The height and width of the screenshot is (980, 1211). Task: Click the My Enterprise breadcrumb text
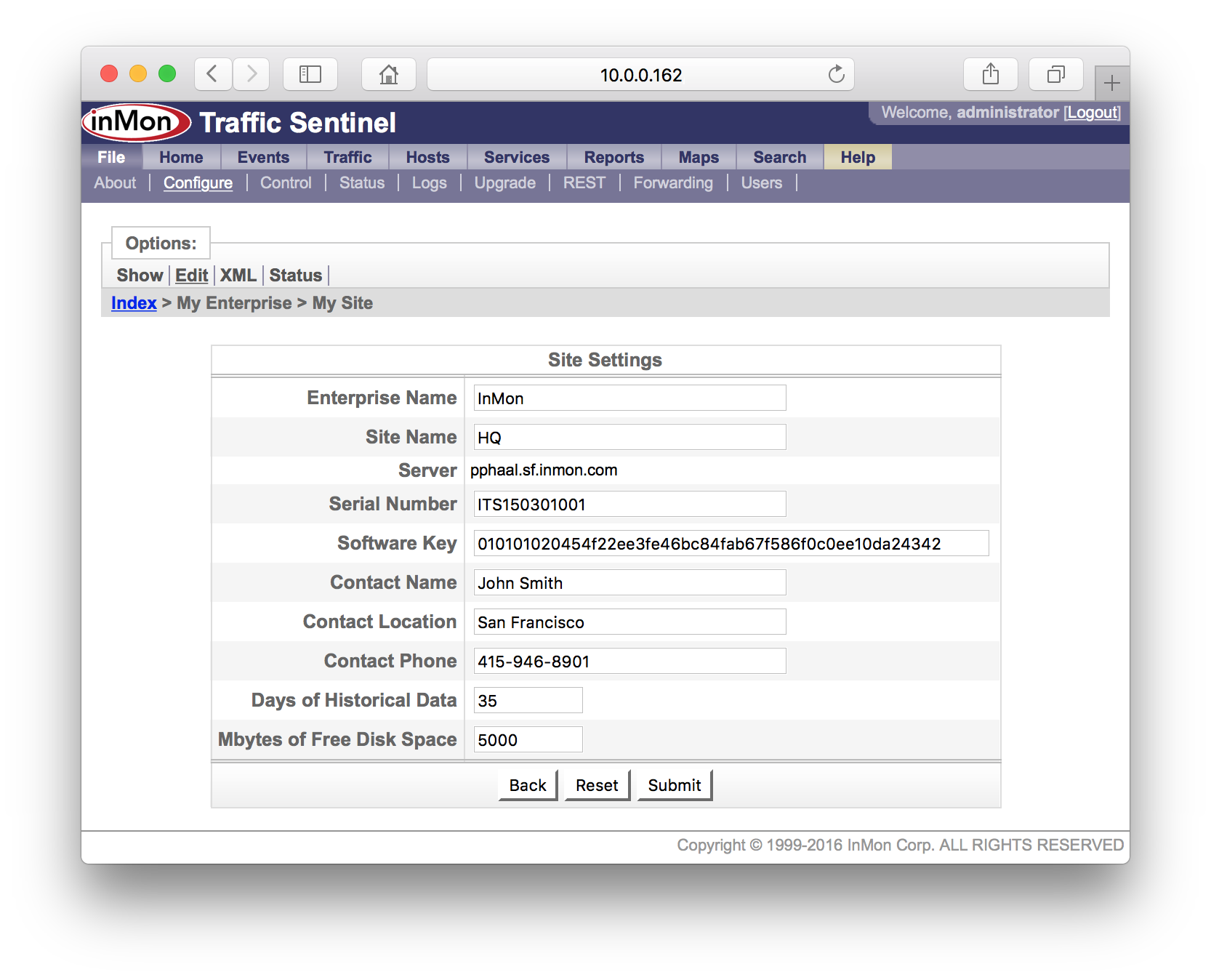(234, 303)
